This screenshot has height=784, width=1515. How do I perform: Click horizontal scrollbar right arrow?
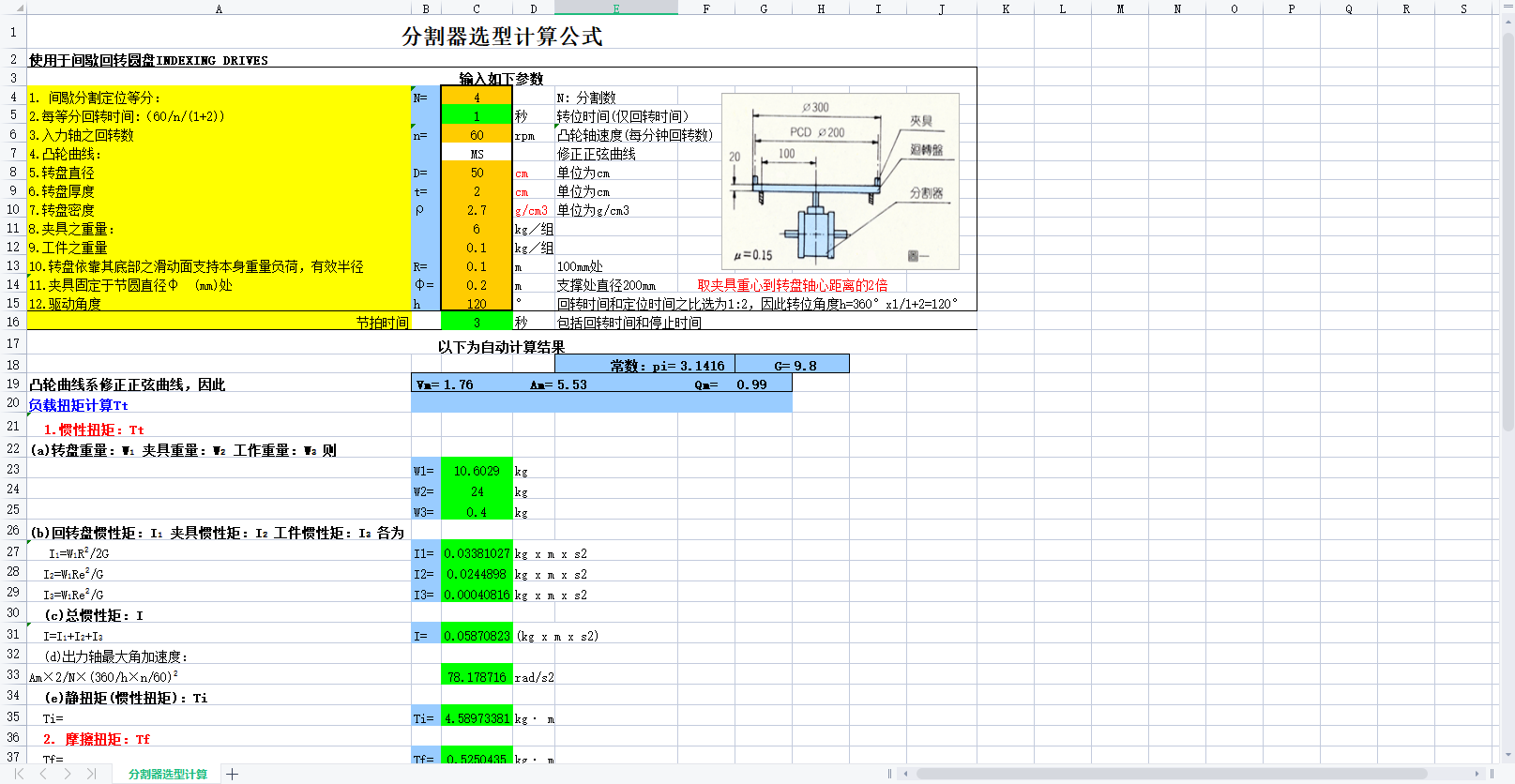pos(1477,774)
